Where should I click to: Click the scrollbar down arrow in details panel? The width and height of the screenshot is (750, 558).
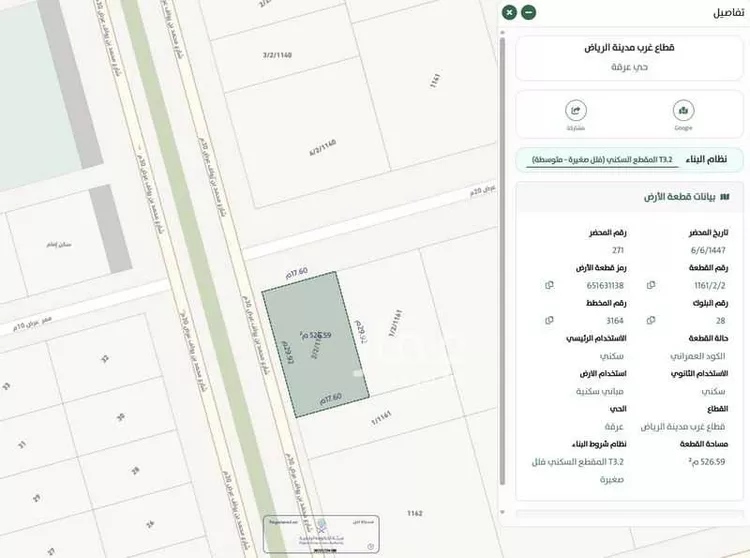[x=502, y=512]
